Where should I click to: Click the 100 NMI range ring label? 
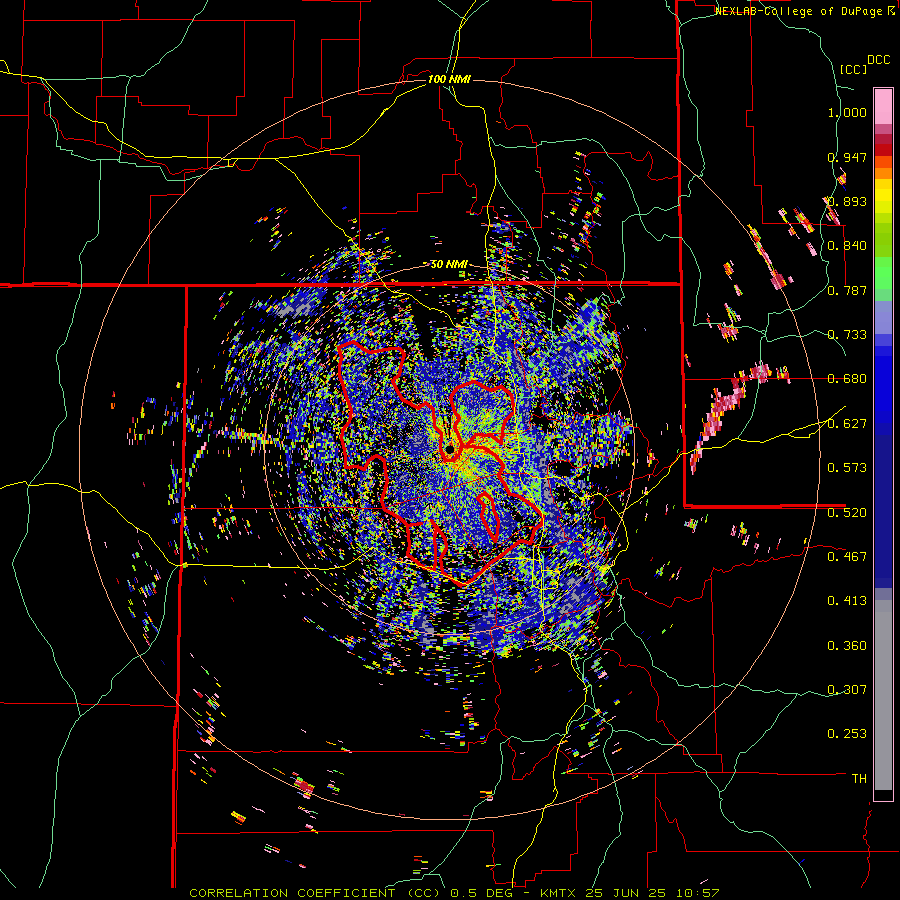449,79
